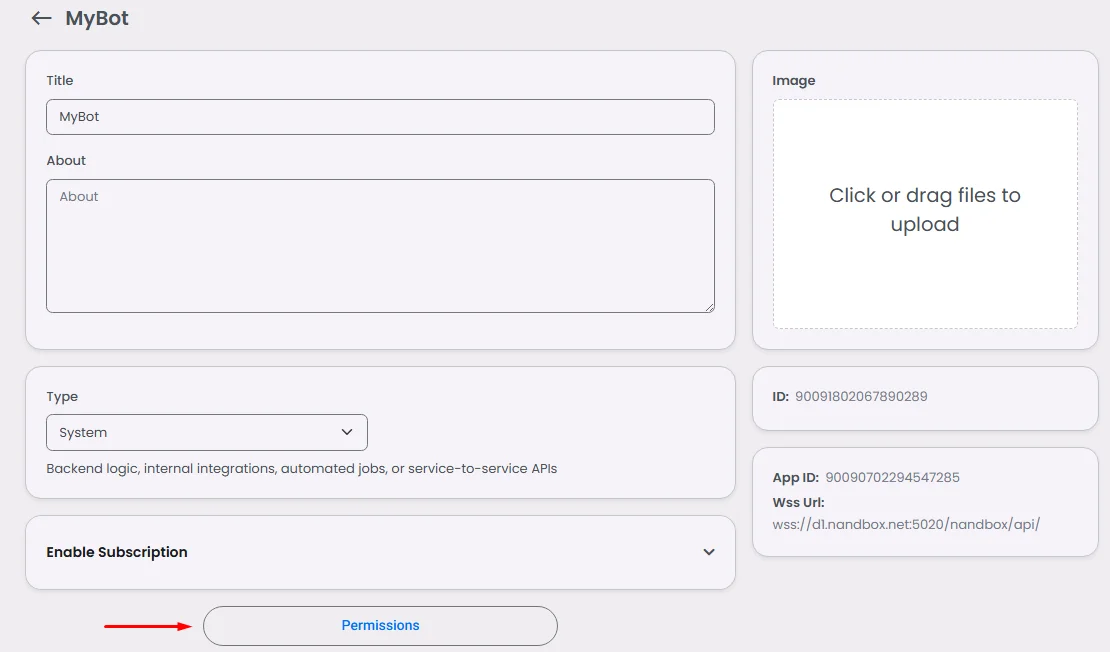Screen dimensions: 1110x652
Task: Click the App ID value 90090702294547285
Action: click(893, 478)
